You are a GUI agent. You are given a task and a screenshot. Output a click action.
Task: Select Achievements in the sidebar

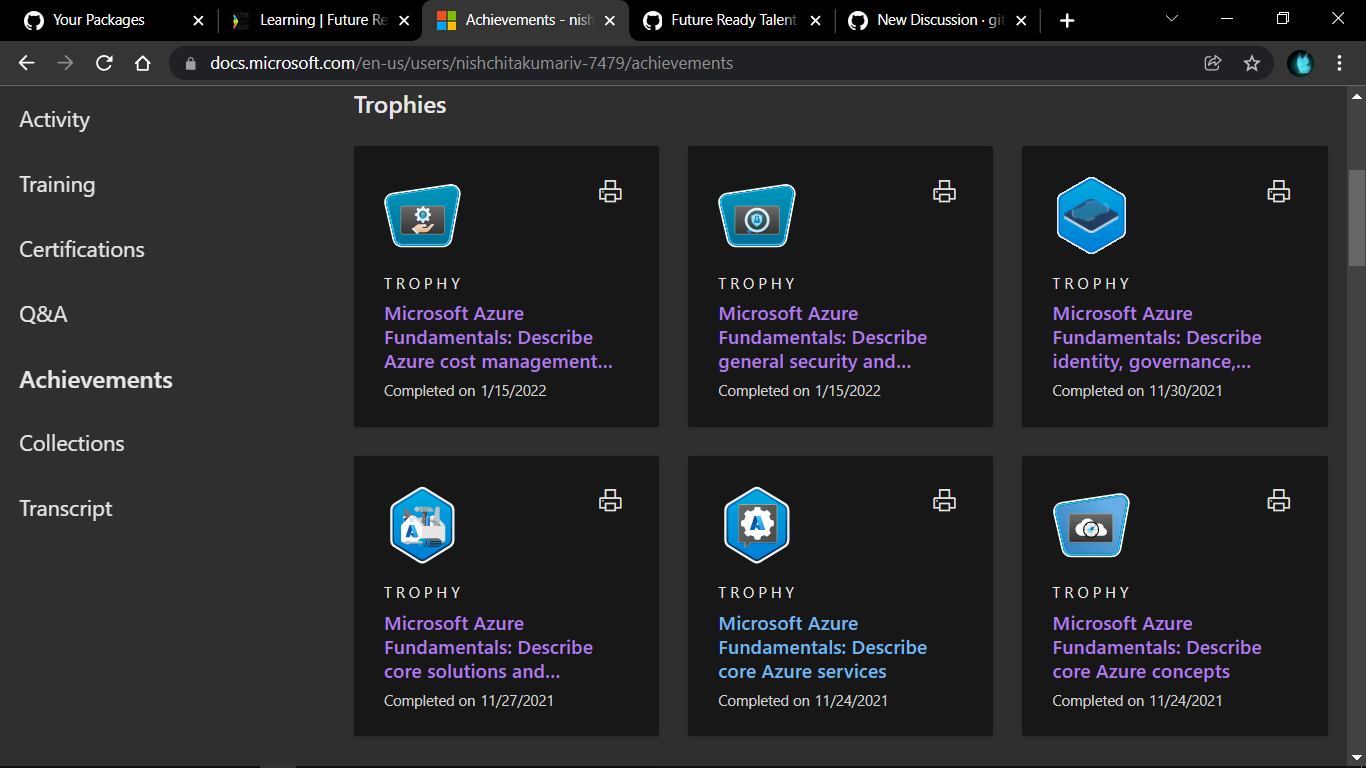coord(96,380)
